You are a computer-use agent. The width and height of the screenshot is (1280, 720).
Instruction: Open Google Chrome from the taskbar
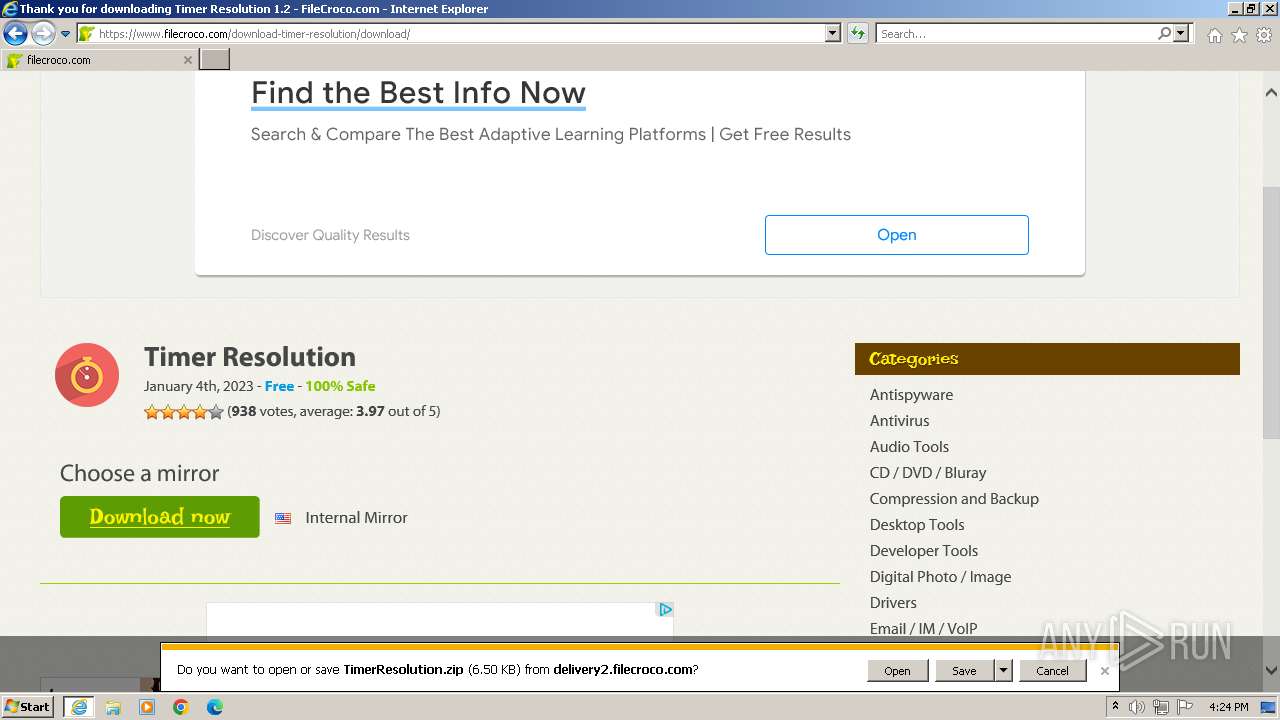click(181, 707)
